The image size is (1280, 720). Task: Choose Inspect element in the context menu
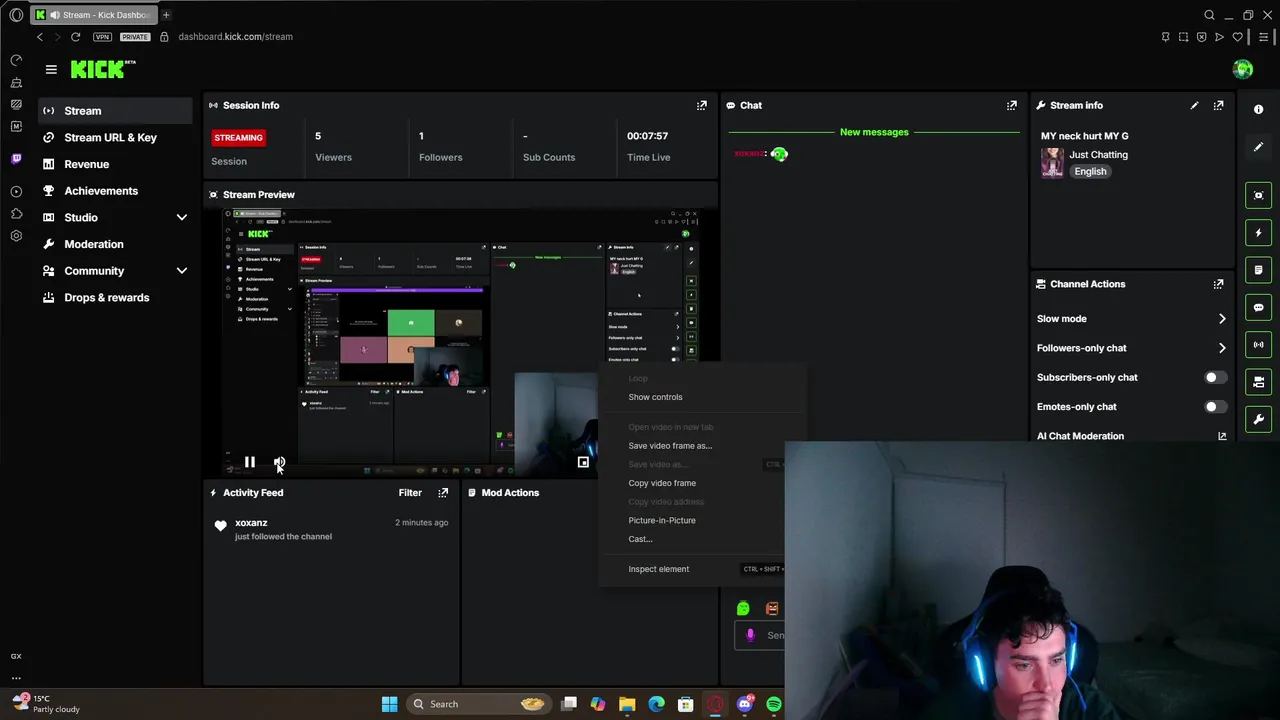coord(658,569)
